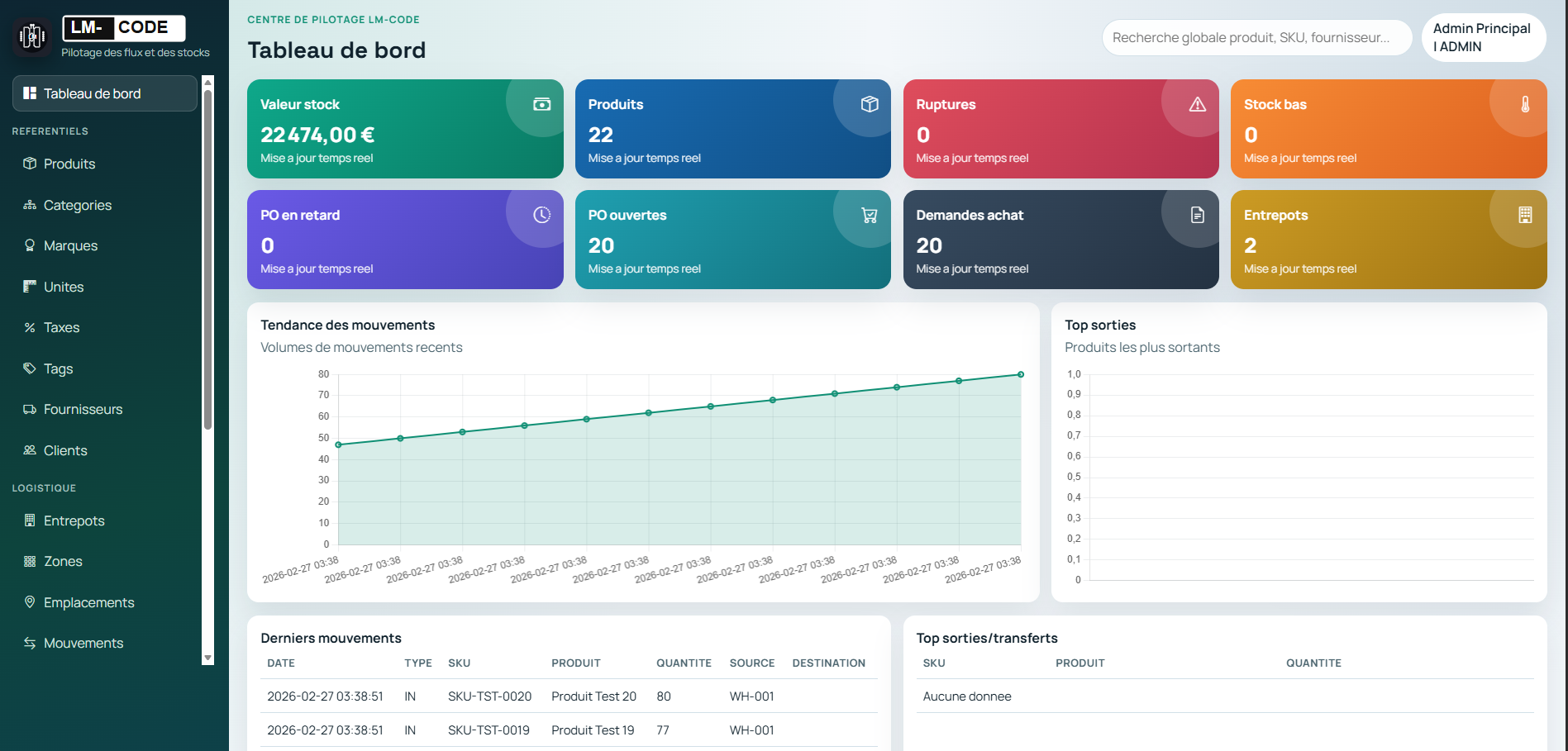The height and width of the screenshot is (751, 1568).
Task: Select the Fournisseurs suppliers icon
Action: 28,409
